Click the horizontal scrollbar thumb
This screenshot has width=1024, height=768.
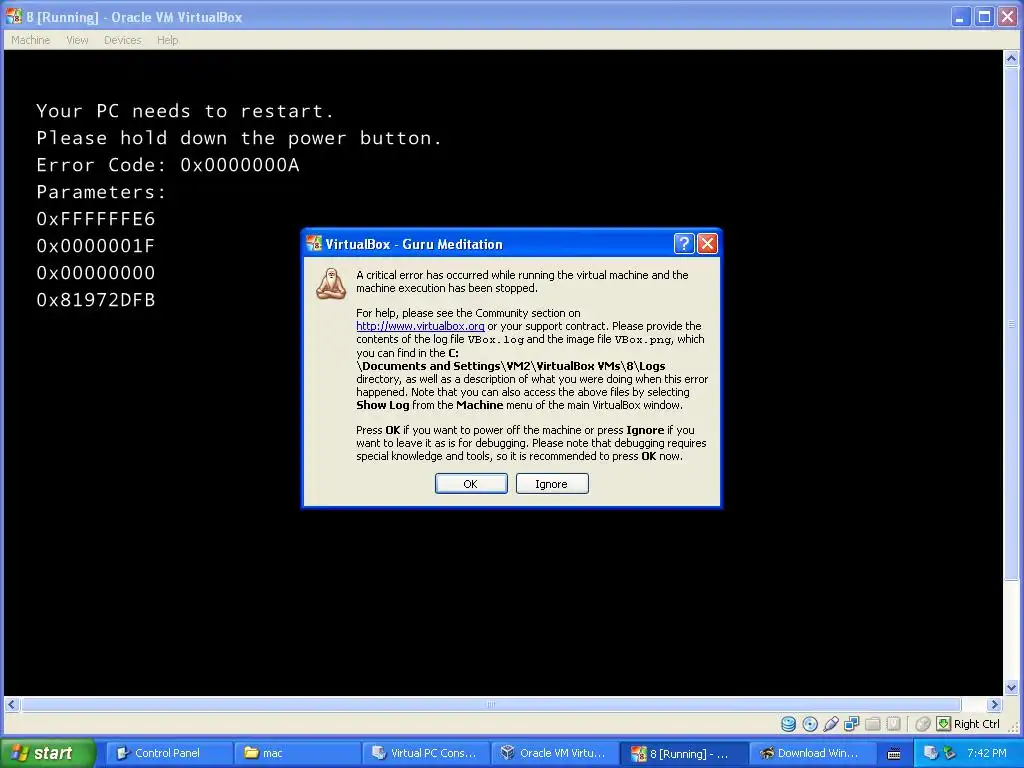tap(491, 705)
